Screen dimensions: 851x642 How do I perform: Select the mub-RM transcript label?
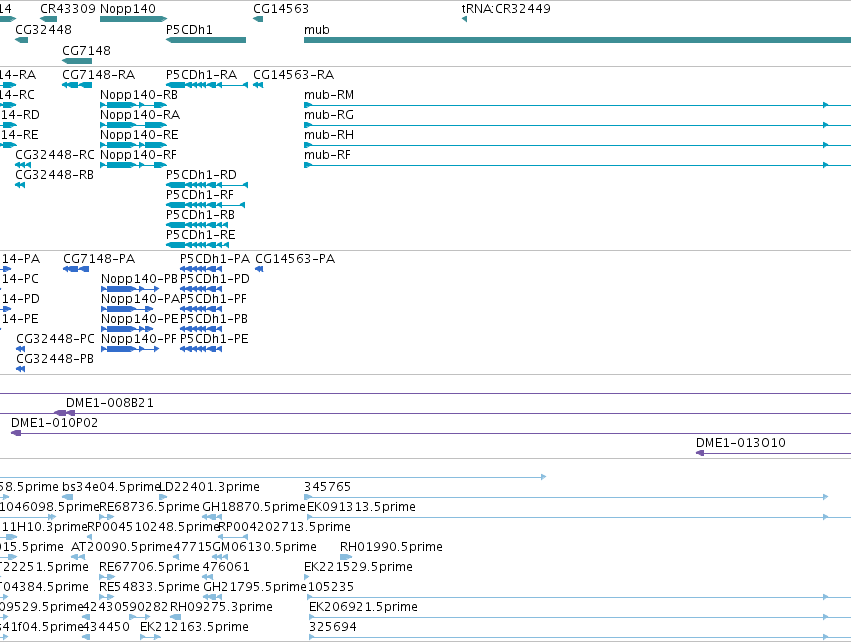pos(329,95)
